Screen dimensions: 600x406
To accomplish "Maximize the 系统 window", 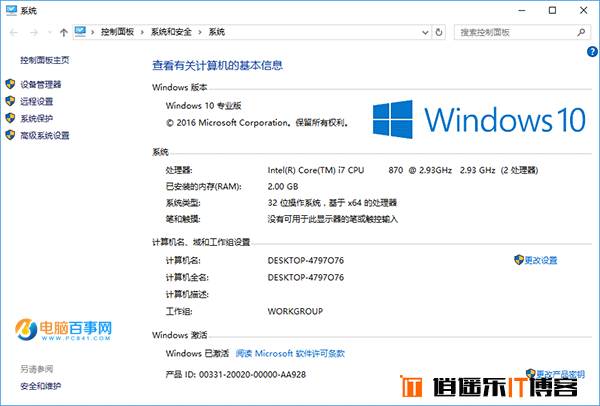I will pyautogui.click(x=553, y=11).
